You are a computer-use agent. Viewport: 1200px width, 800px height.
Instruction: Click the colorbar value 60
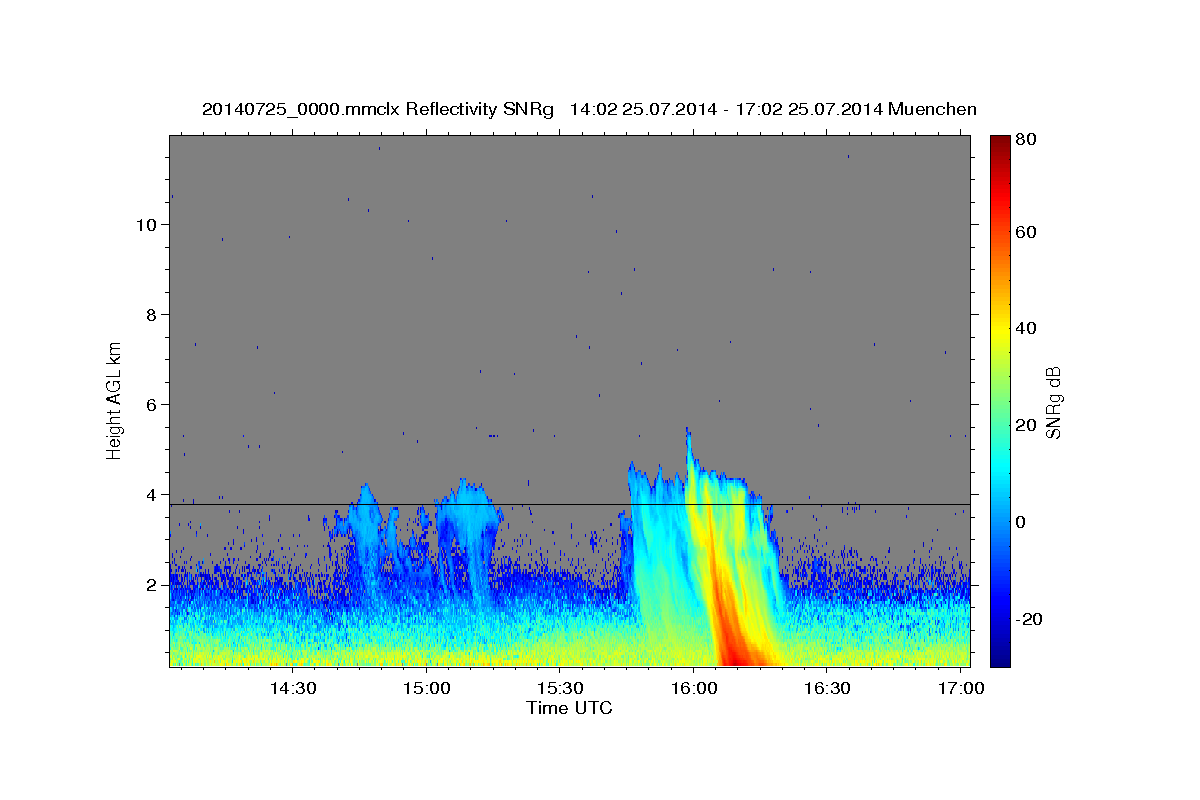pyautogui.click(x=1026, y=232)
